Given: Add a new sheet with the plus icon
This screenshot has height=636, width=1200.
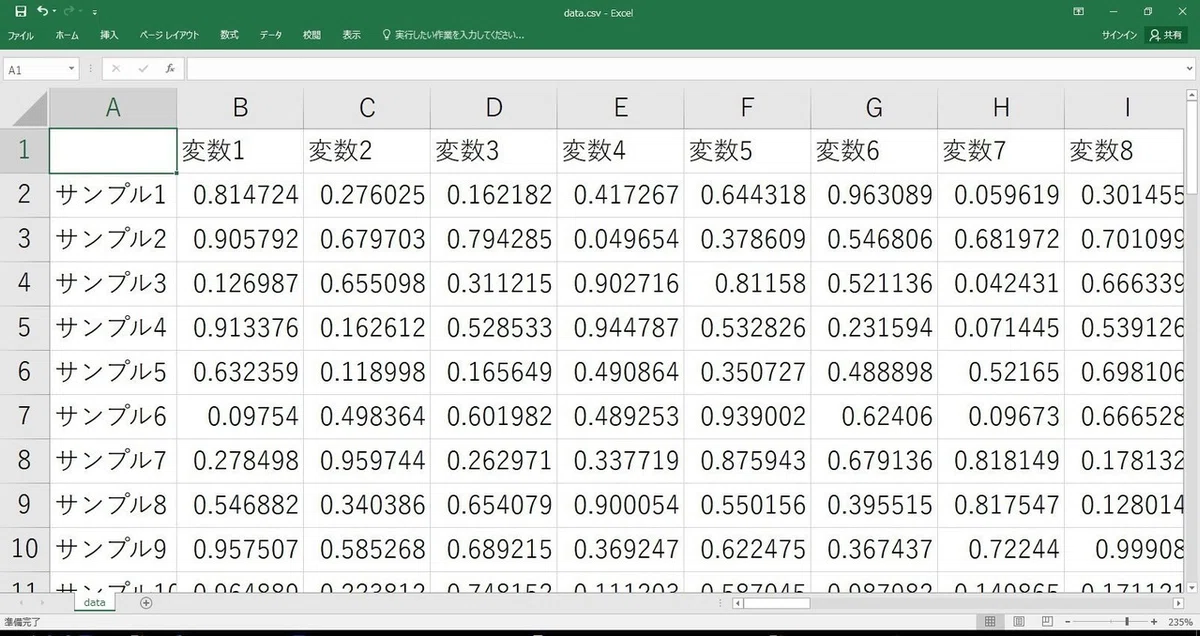Looking at the screenshot, I should pos(146,603).
